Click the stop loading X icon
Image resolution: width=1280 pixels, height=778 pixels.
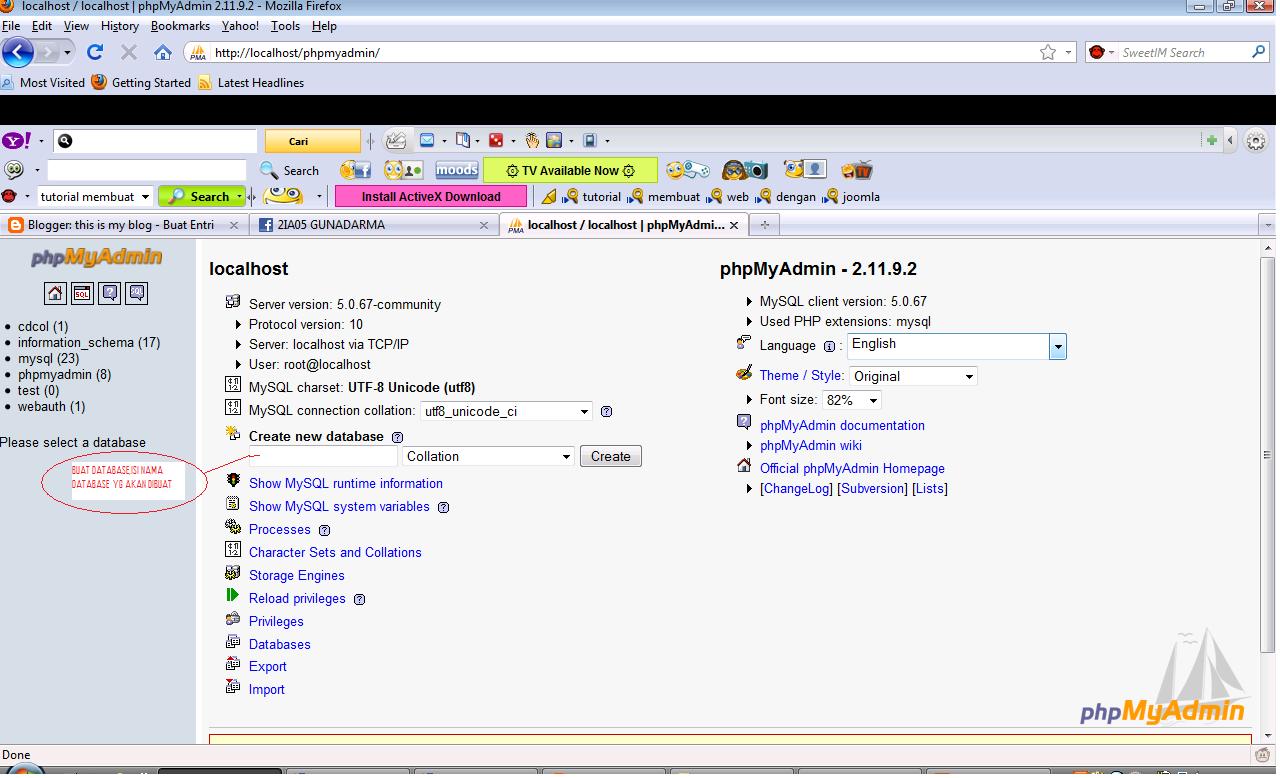pos(129,52)
